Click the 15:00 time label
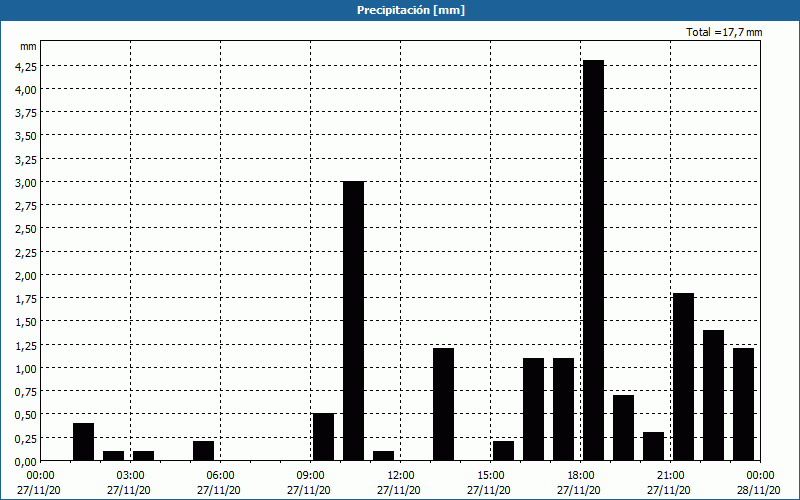Viewport: 800px width, 500px height. tap(491, 476)
